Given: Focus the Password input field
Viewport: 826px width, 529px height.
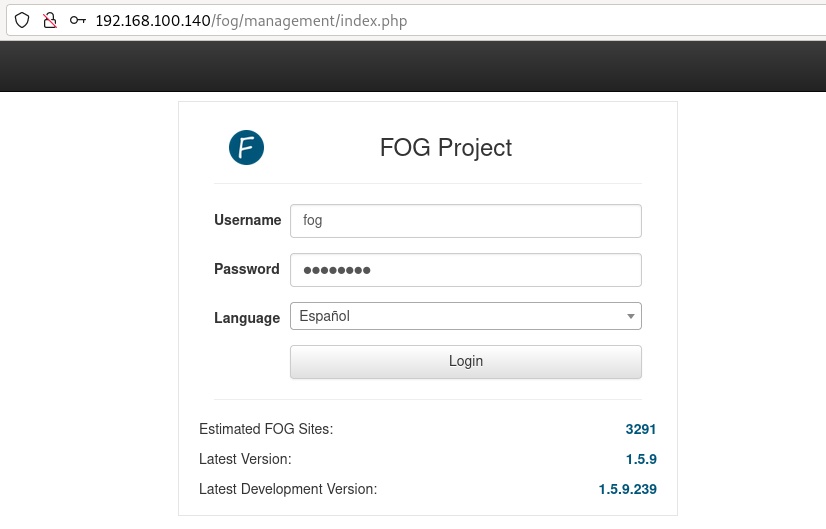Looking at the screenshot, I should (x=465, y=270).
